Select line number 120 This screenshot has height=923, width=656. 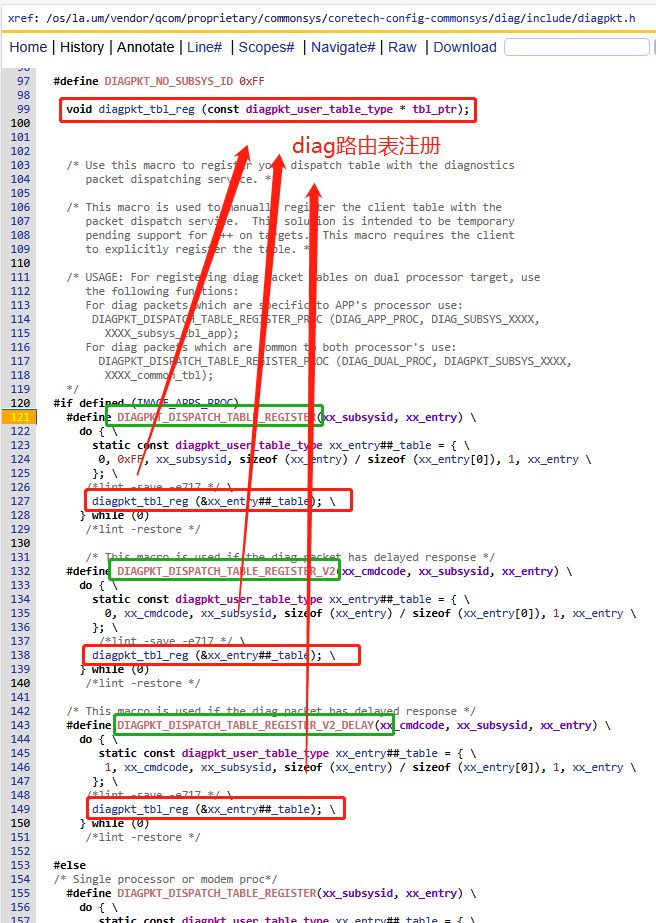(x=20, y=403)
